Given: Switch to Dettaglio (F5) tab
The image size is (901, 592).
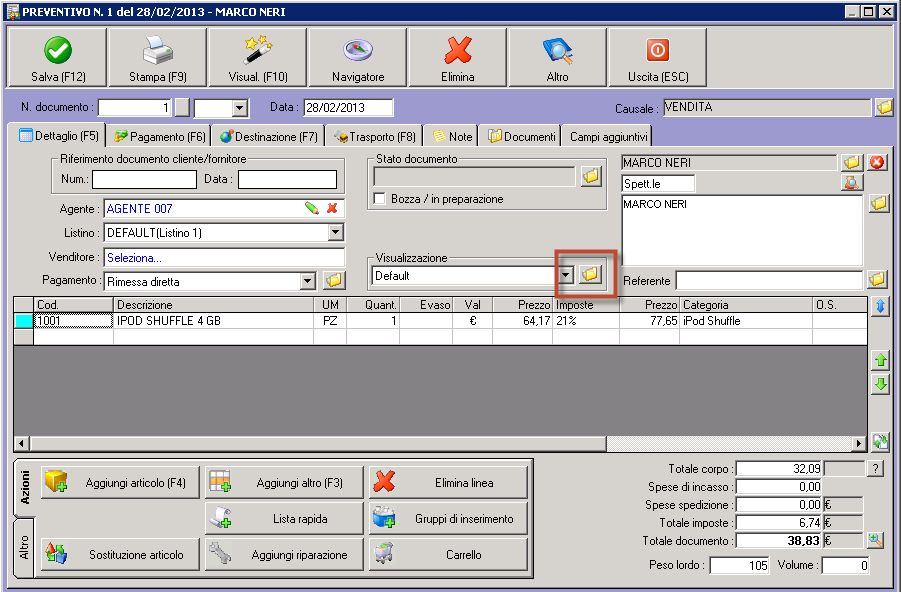Looking at the screenshot, I should click(x=57, y=136).
